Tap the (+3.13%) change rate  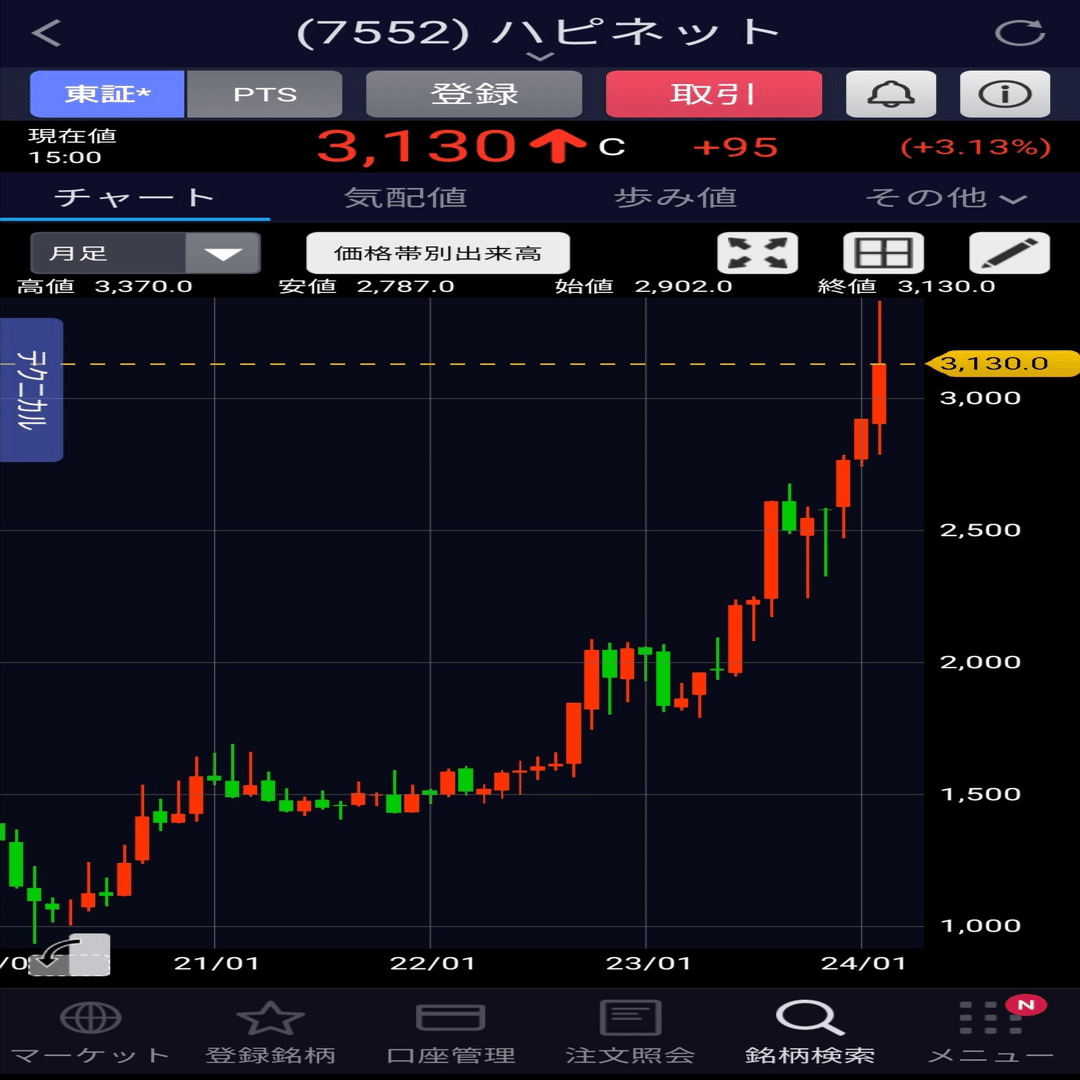975,147
